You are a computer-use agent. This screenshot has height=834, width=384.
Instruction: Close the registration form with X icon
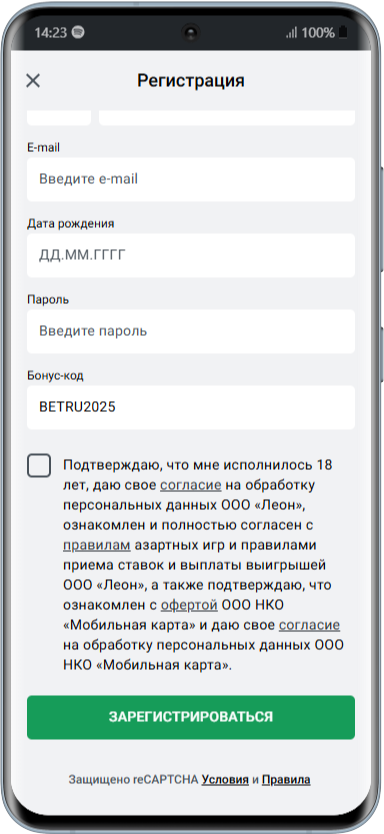pos(33,81)
